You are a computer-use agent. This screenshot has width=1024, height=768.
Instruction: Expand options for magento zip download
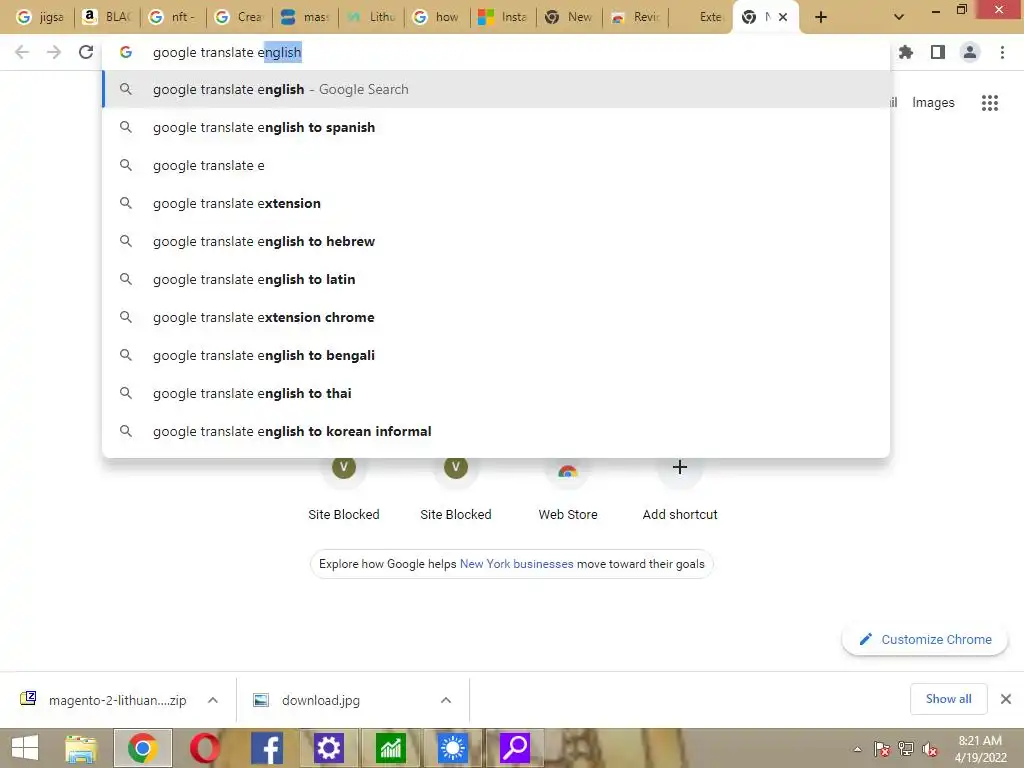pos(213,700)
